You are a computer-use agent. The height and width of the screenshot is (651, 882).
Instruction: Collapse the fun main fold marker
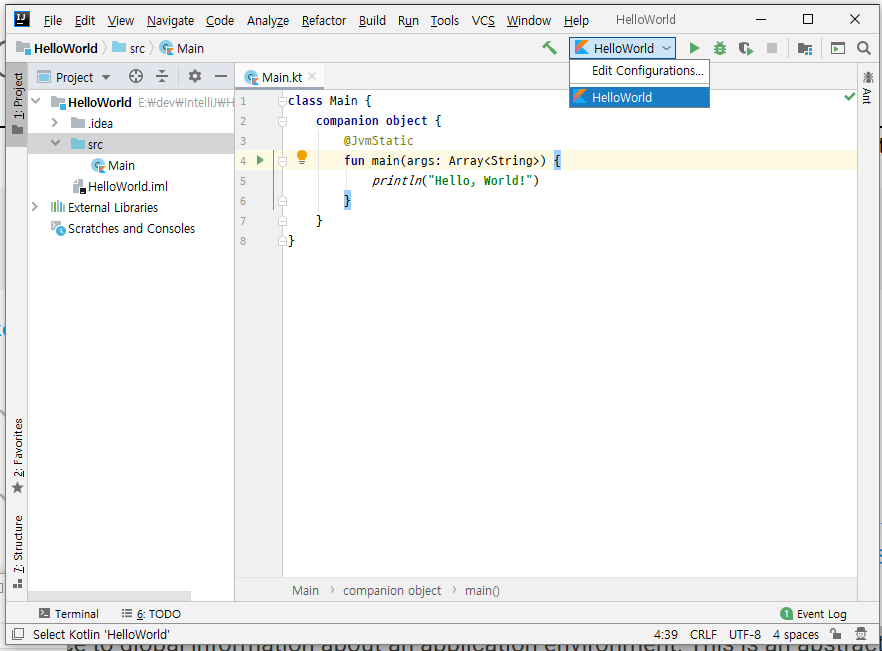coord(282,161)
